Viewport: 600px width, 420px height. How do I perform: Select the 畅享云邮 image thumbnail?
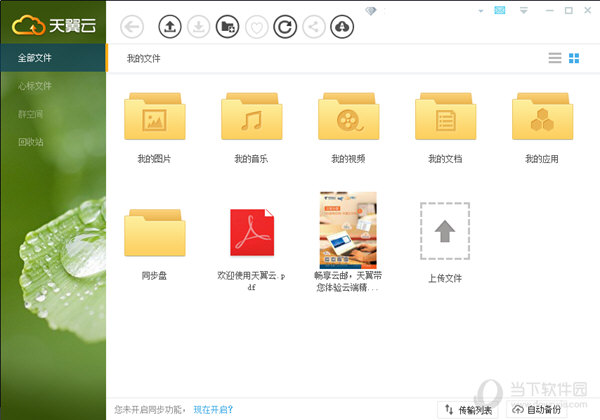[x=348, y=230]
